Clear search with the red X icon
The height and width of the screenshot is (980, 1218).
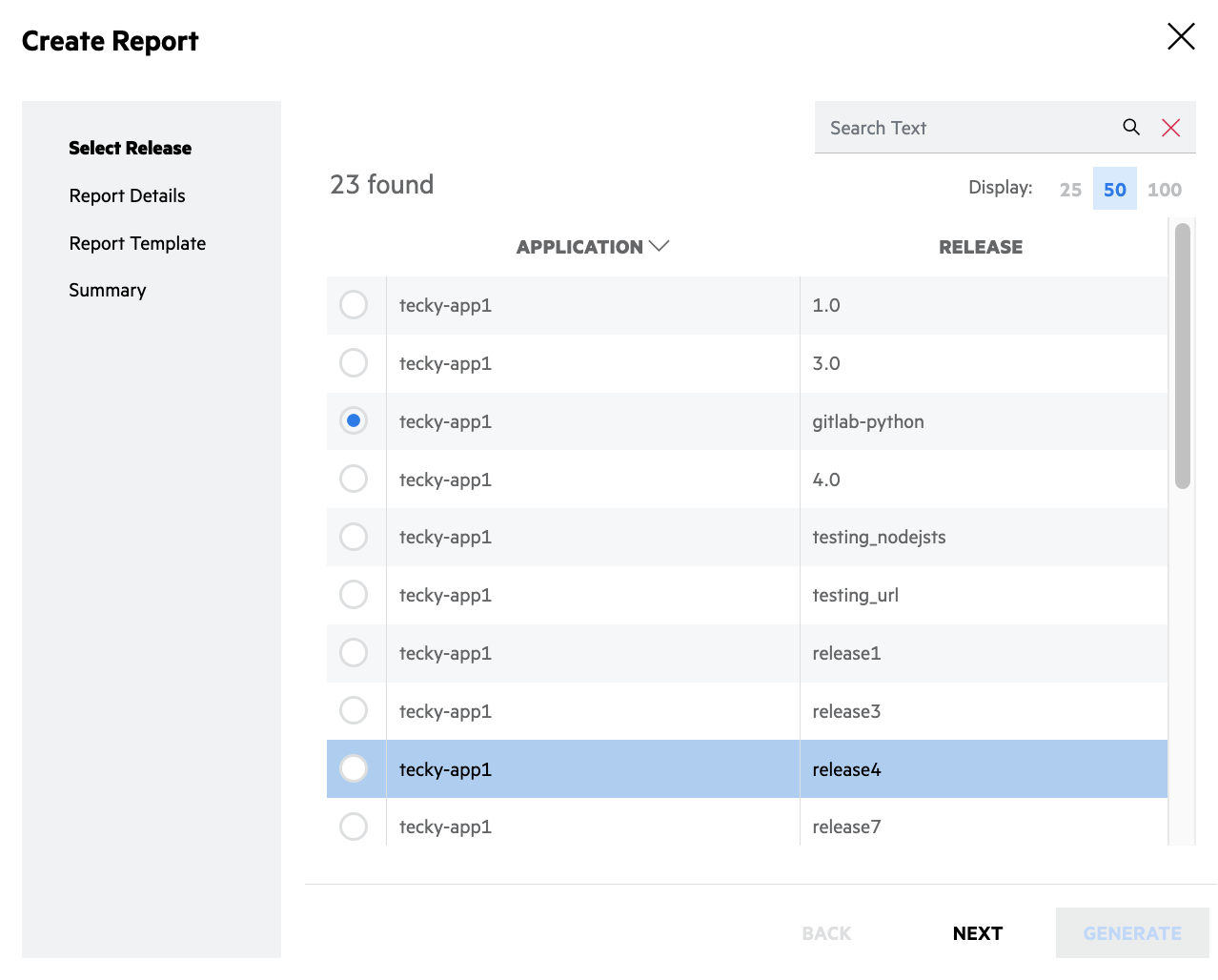(x=1171, y=128)
